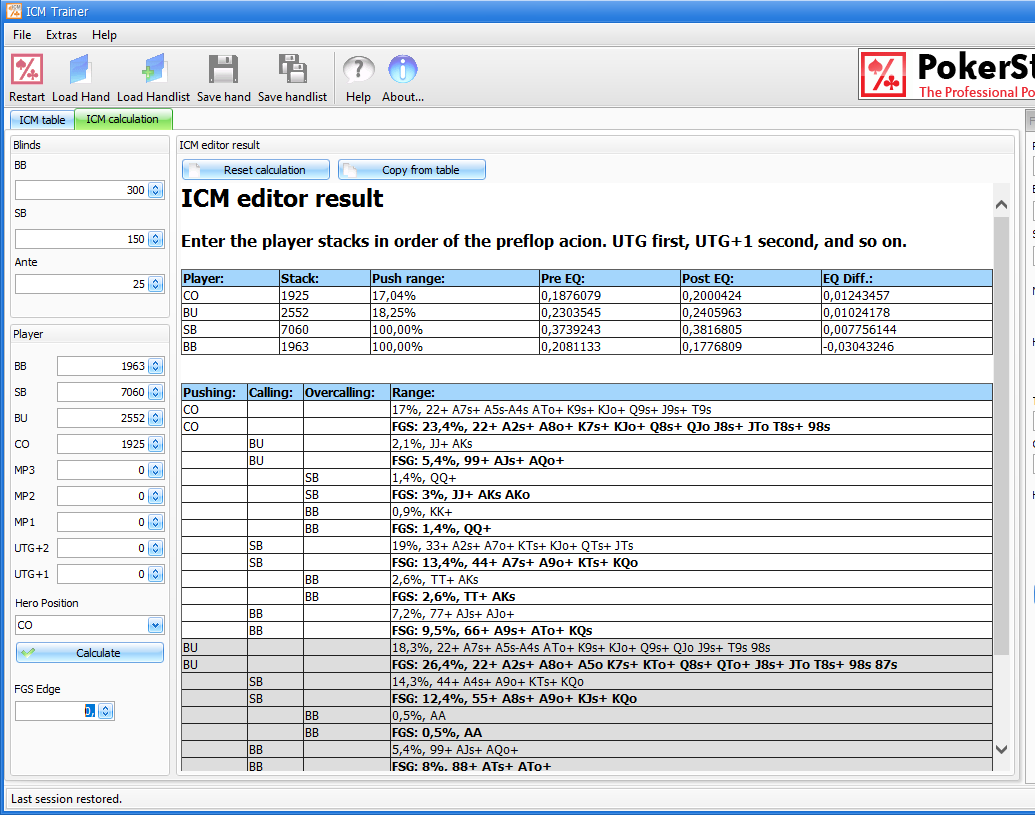Click the MP3 stack input field

102,470
